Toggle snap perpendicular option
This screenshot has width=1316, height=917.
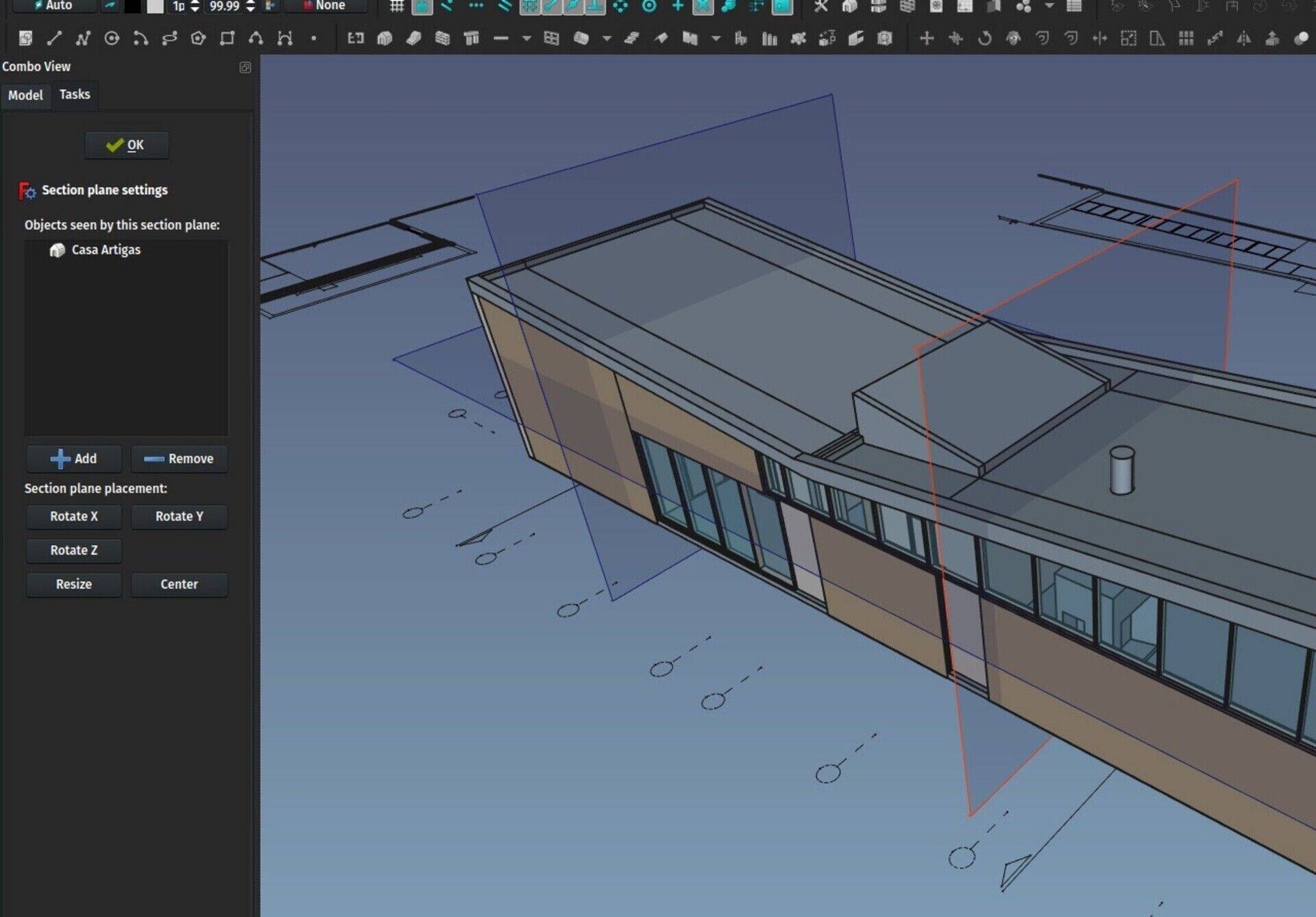595,6
